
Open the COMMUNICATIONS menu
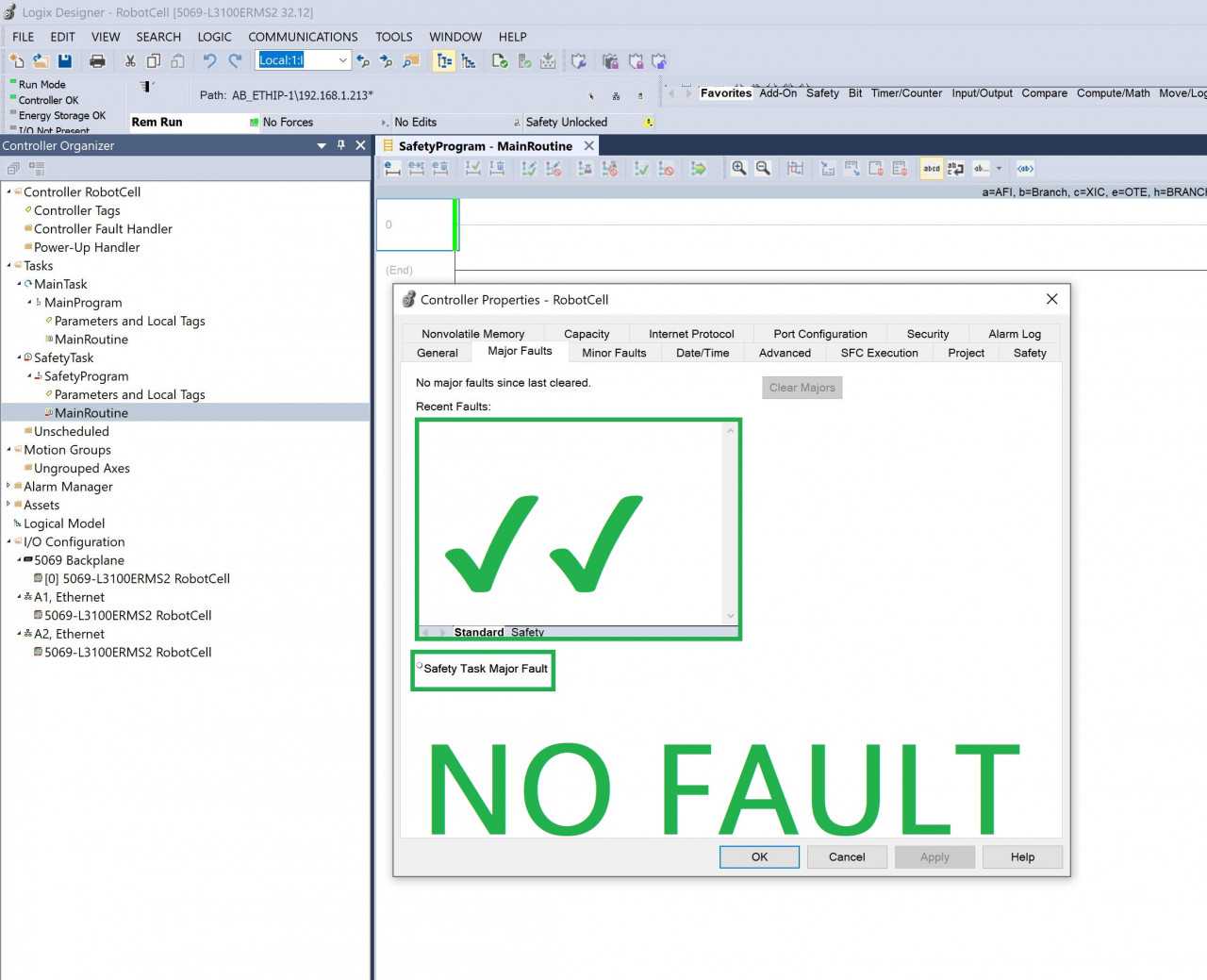point(303,37)
